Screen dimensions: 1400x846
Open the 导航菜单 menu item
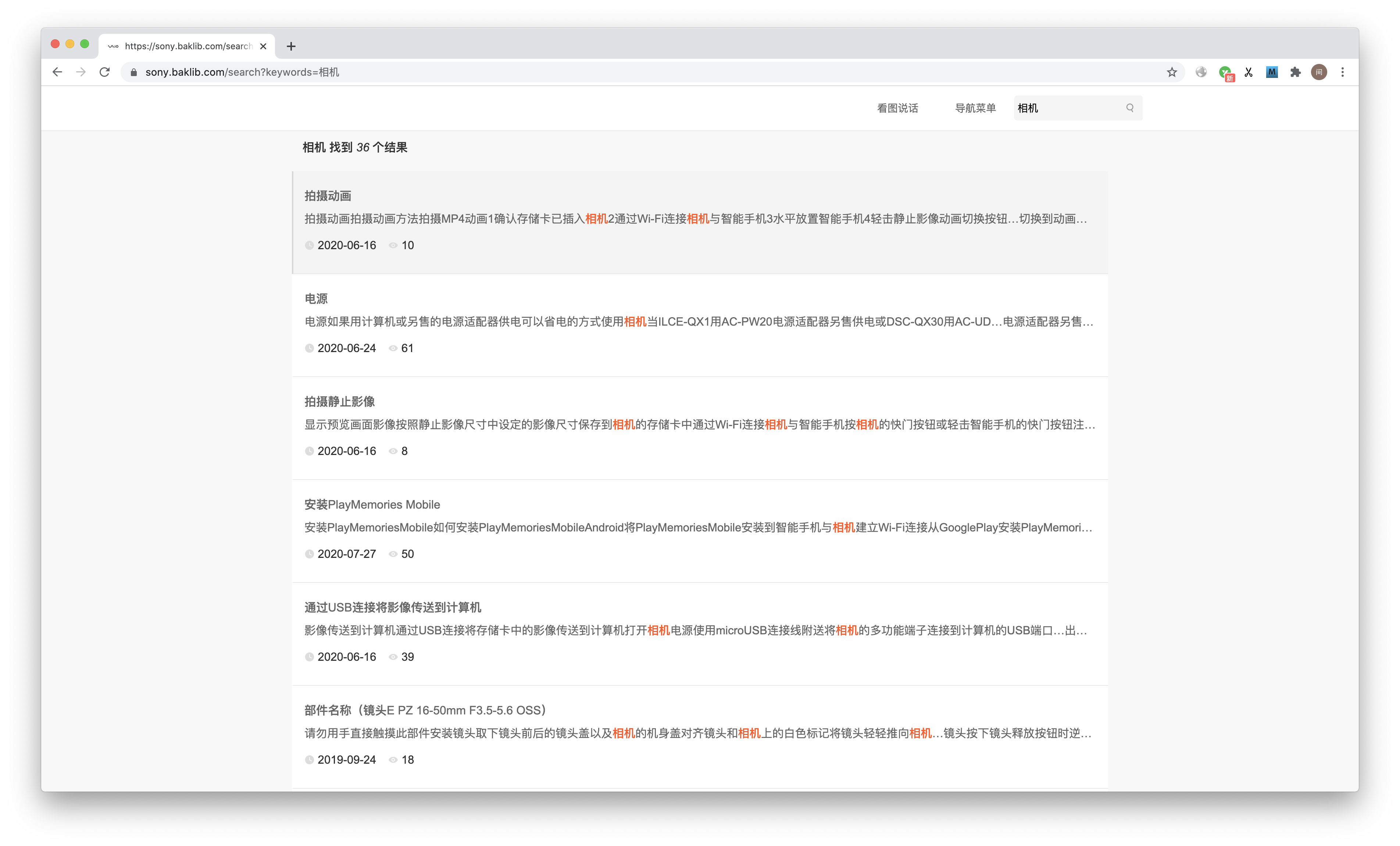point(975,108)
